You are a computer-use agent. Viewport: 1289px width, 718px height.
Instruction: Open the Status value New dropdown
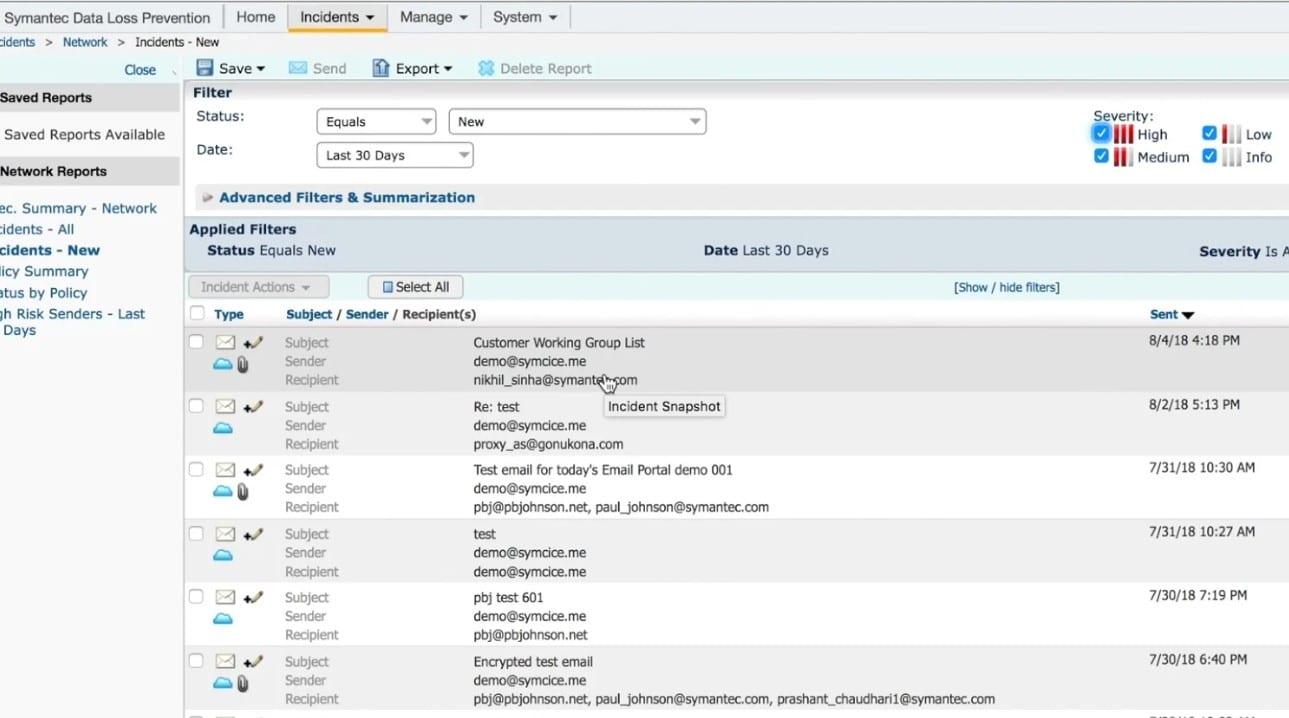pos(577,122)
